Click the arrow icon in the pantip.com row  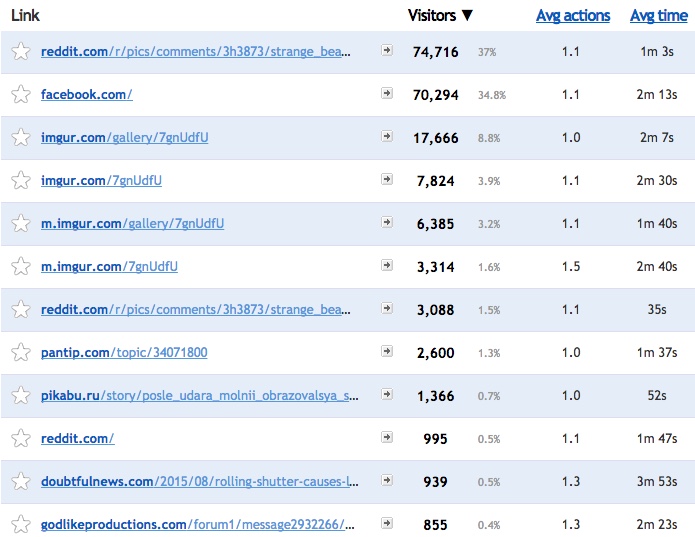(387, 351)
